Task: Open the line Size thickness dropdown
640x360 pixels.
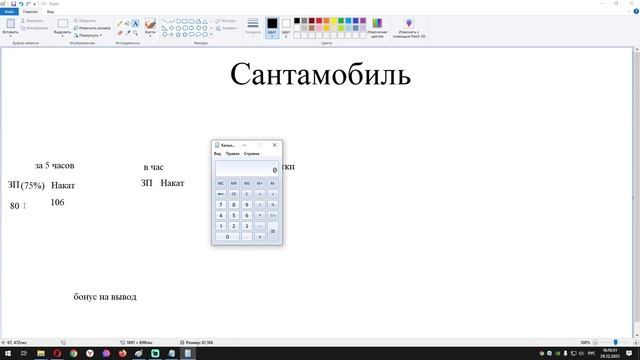Action: [x=253, y=27]
